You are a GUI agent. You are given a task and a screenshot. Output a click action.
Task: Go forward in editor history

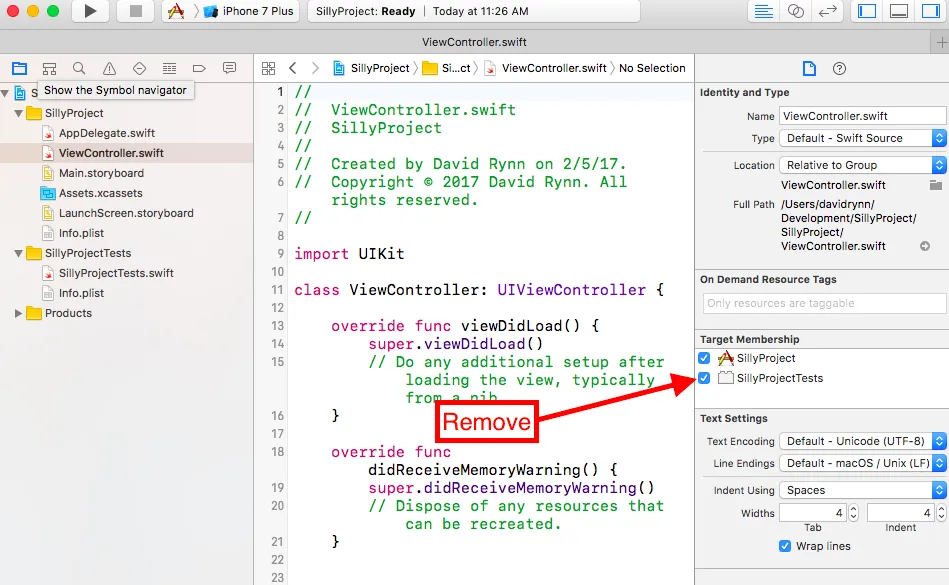click(315, 68)
